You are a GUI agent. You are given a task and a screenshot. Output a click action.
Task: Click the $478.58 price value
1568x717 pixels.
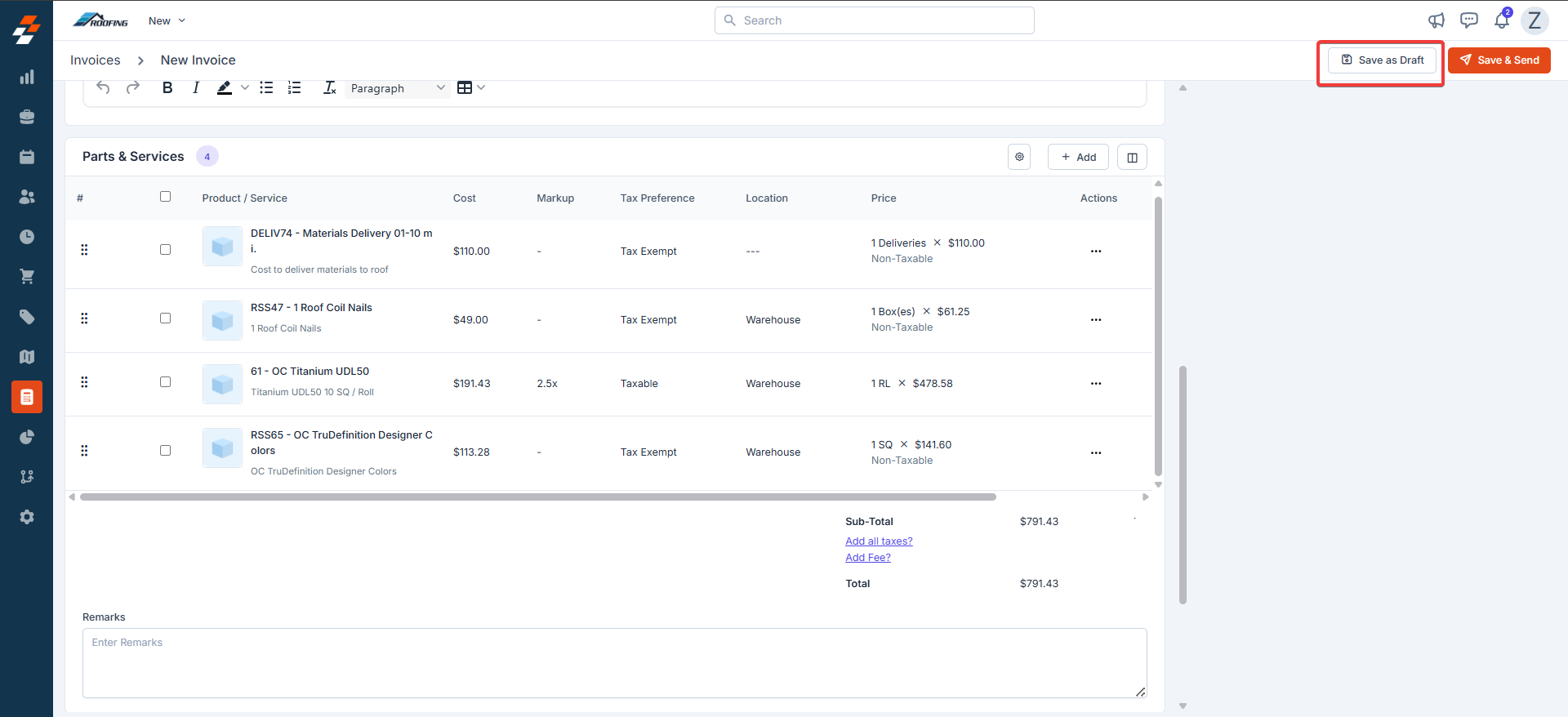click(x=933, y=384)
